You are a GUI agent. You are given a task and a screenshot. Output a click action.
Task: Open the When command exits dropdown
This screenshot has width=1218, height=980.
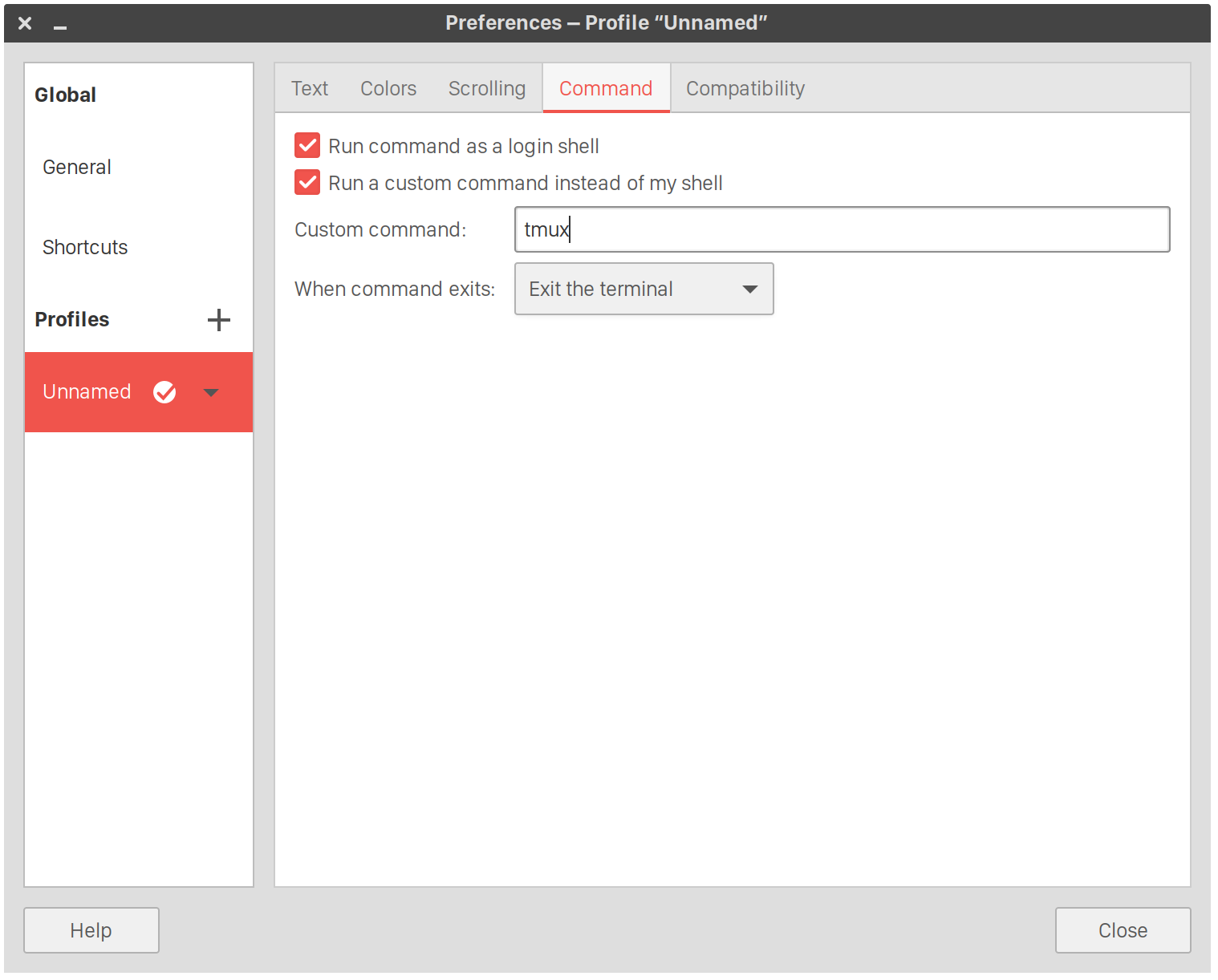644,289
